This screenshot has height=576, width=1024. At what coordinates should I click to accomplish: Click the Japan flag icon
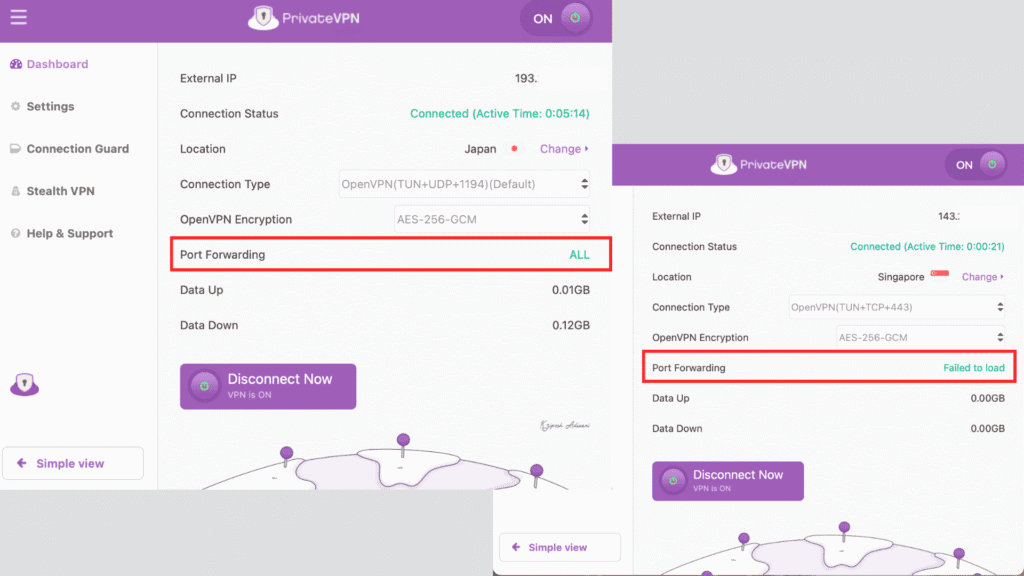point(515,149)
